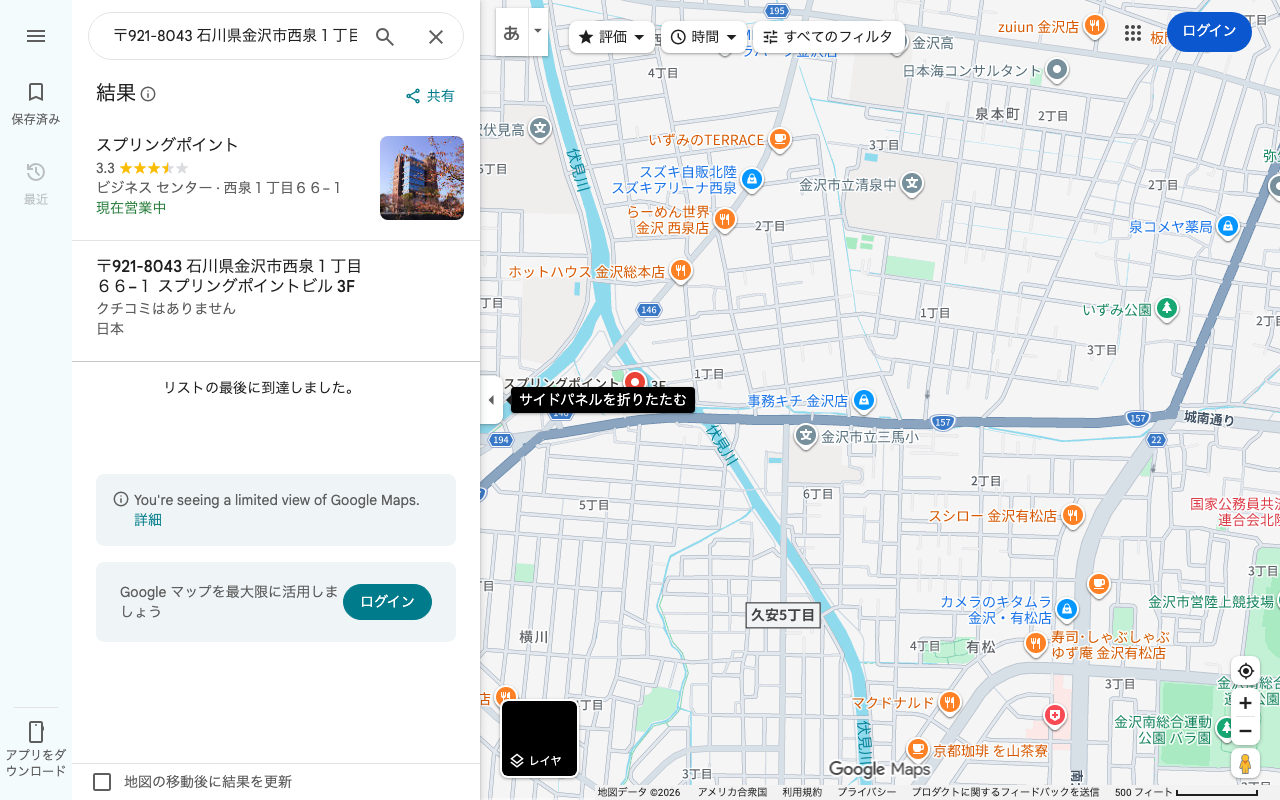
Task: Clear the search with the X icon
Action: point(436,37)
